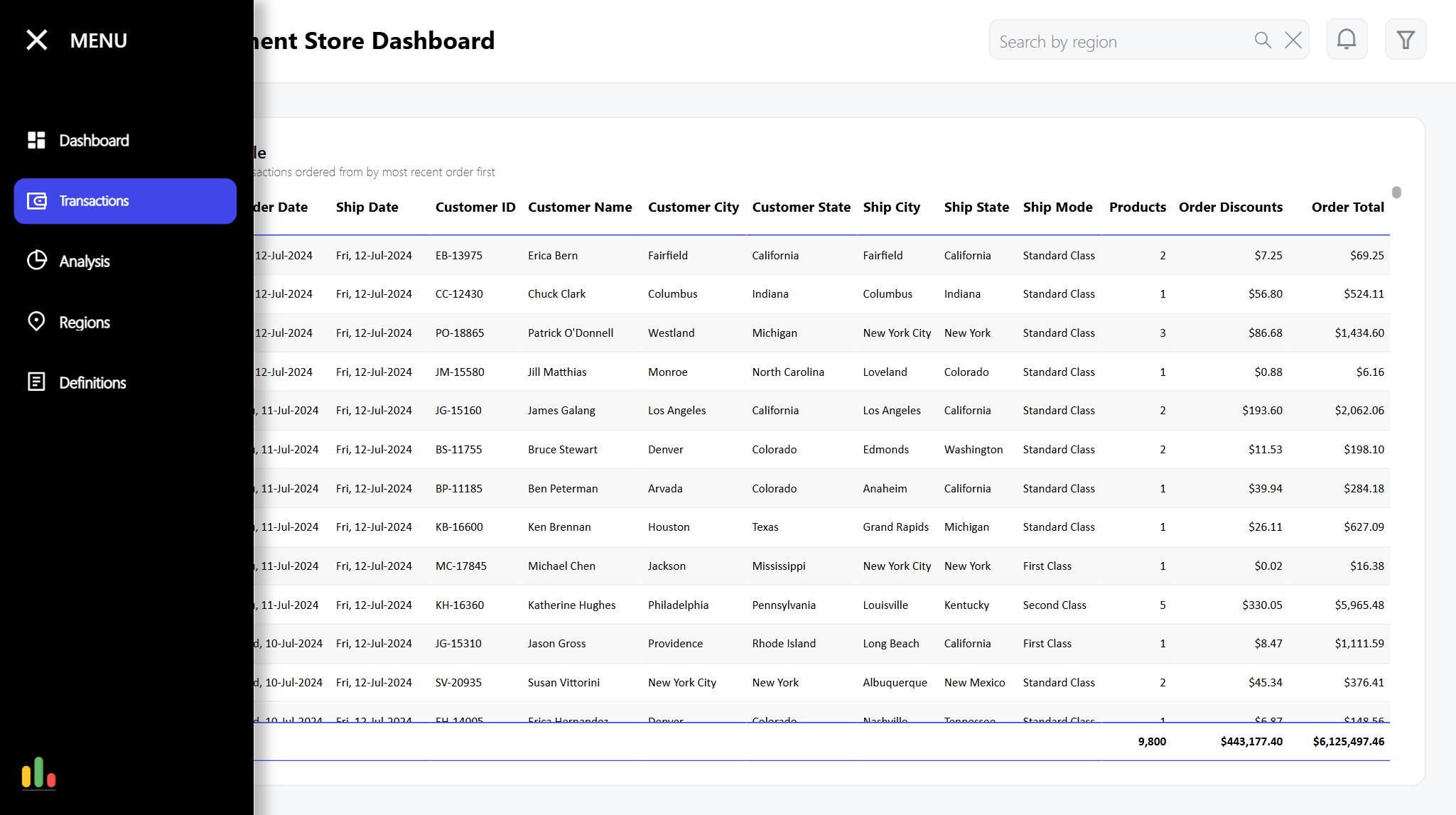
Task: Sort by Order Discounts column header
Action: [x=1231, y=207]
